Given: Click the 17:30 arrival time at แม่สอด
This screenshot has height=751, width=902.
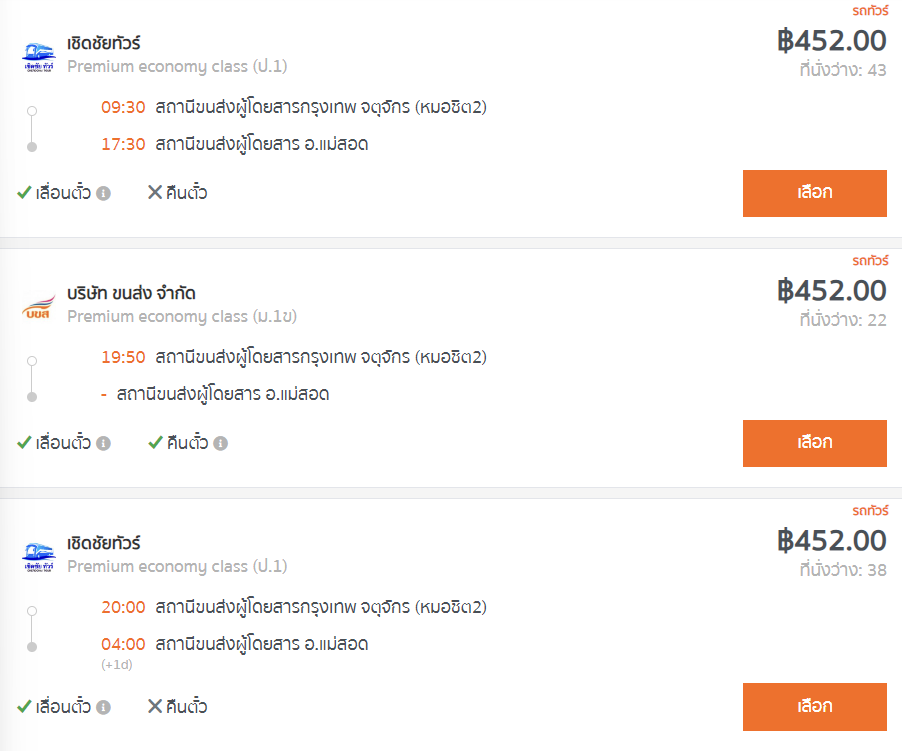Looking at the screenshot, I should click(x=123, y=144).
